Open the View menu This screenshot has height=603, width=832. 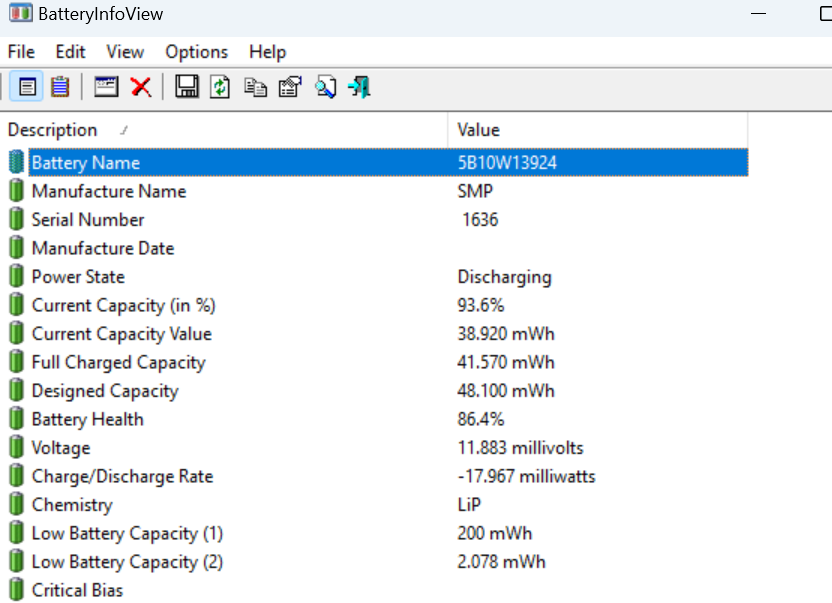point(125,52)
